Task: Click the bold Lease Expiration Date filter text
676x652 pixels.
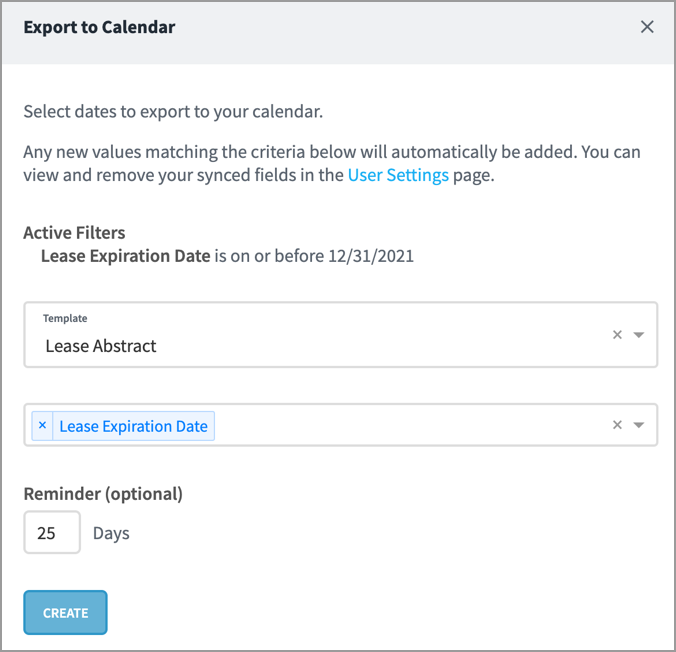Action: (126, 256)
